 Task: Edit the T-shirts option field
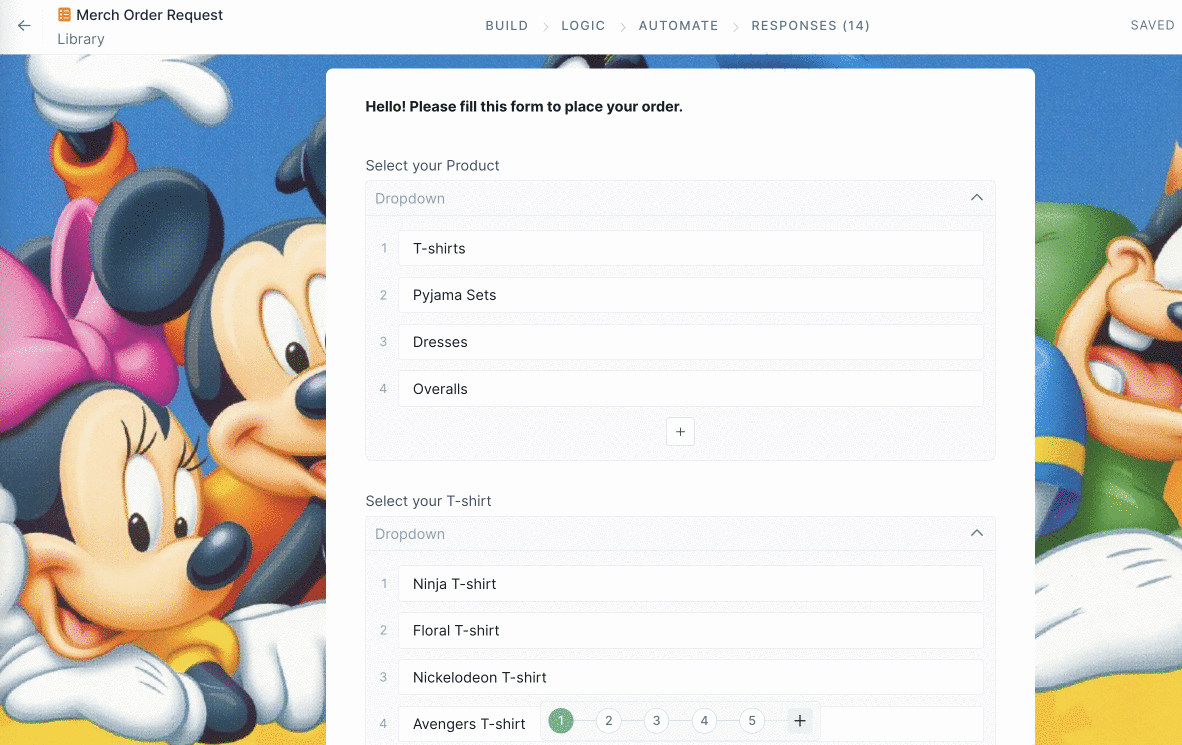[x=691, y=248]
